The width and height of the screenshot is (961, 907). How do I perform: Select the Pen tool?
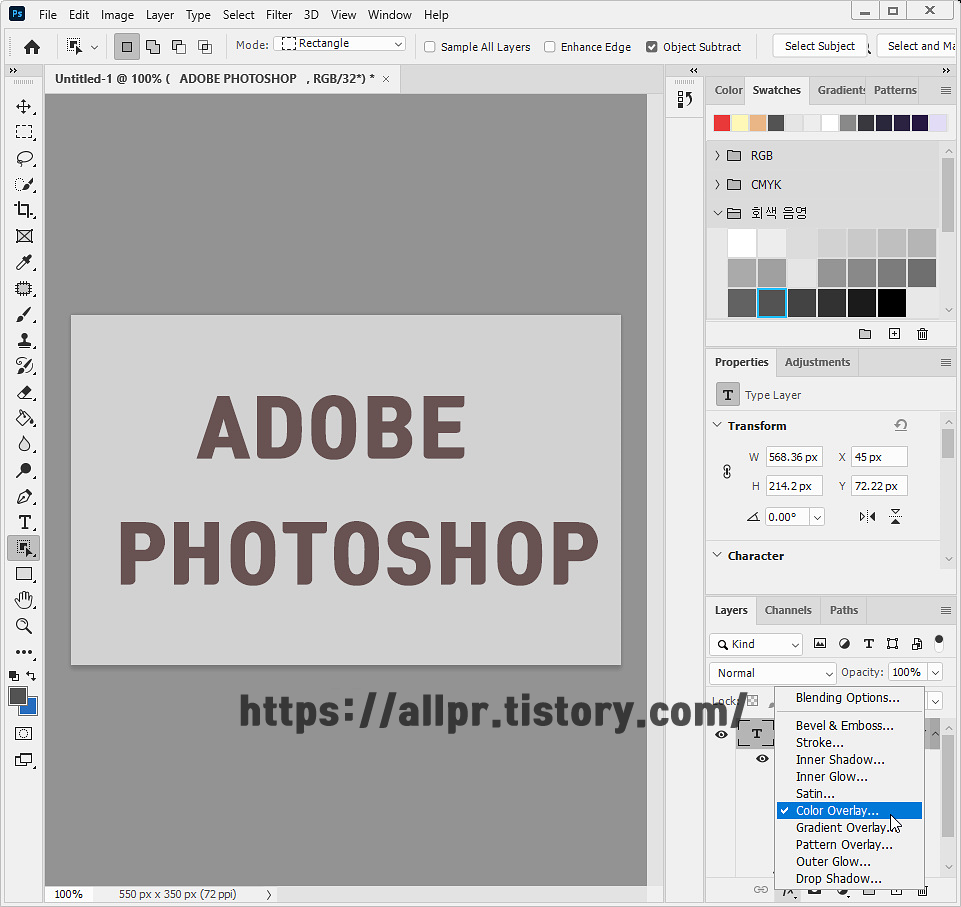tap(24, 496)
